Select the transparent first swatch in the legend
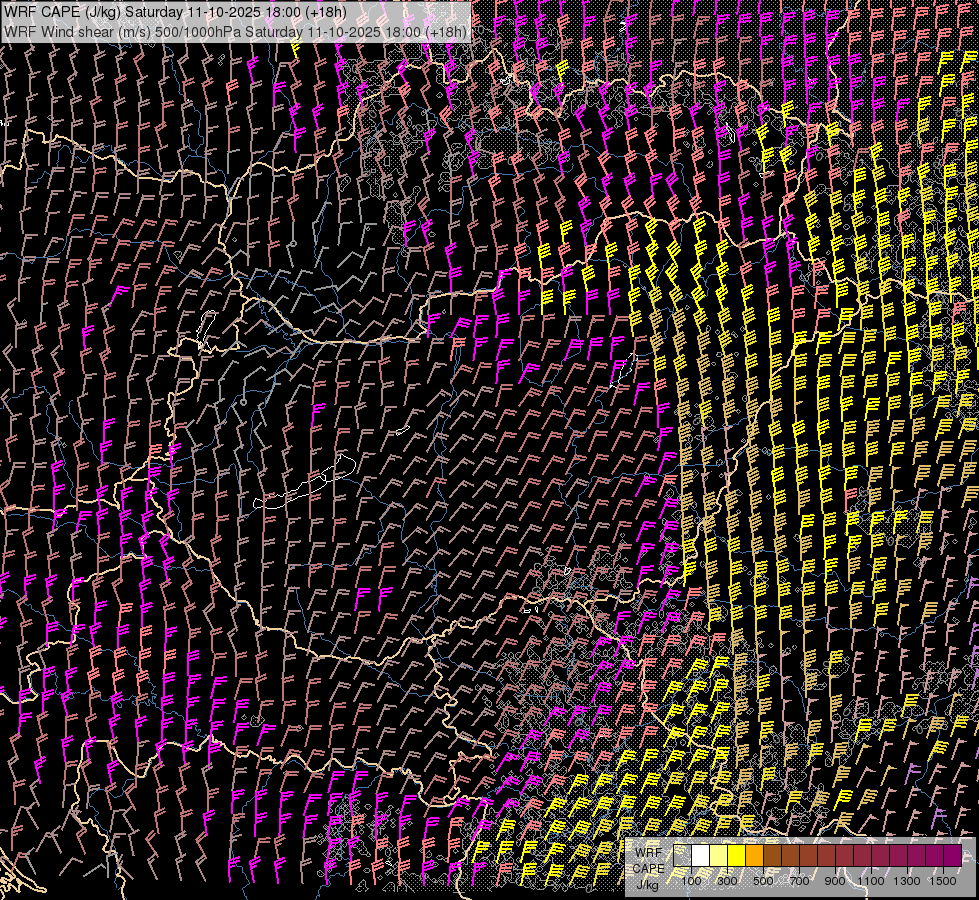This screenshot has width=979, height=900. coord(683,856)
